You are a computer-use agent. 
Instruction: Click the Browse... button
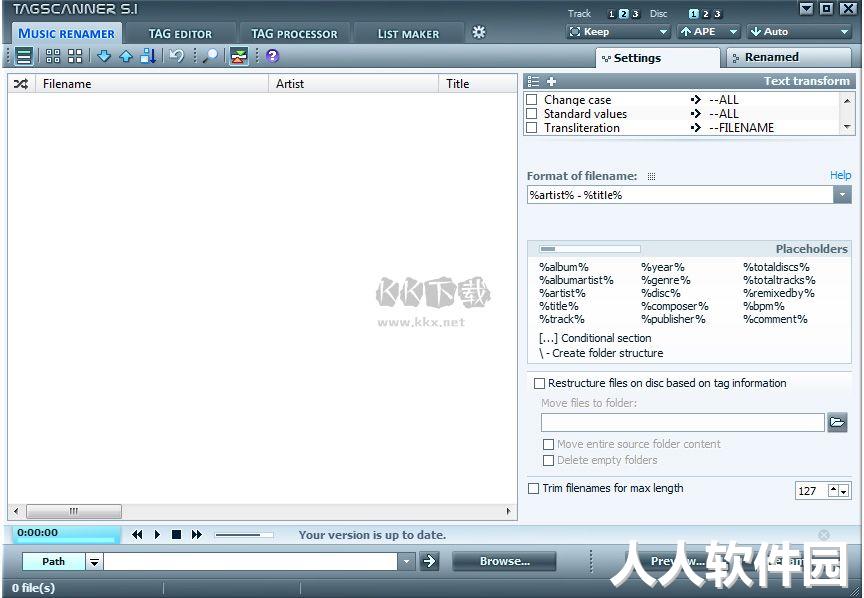coord(504,562)
